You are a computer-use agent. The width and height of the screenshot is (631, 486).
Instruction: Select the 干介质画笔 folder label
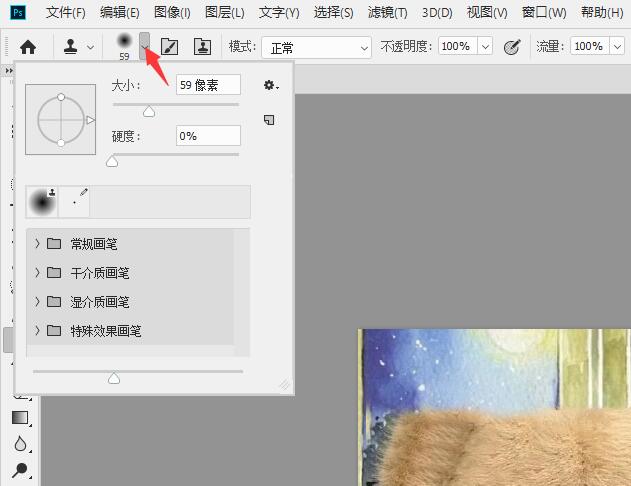pyautogui.click(x=100, y=273)
